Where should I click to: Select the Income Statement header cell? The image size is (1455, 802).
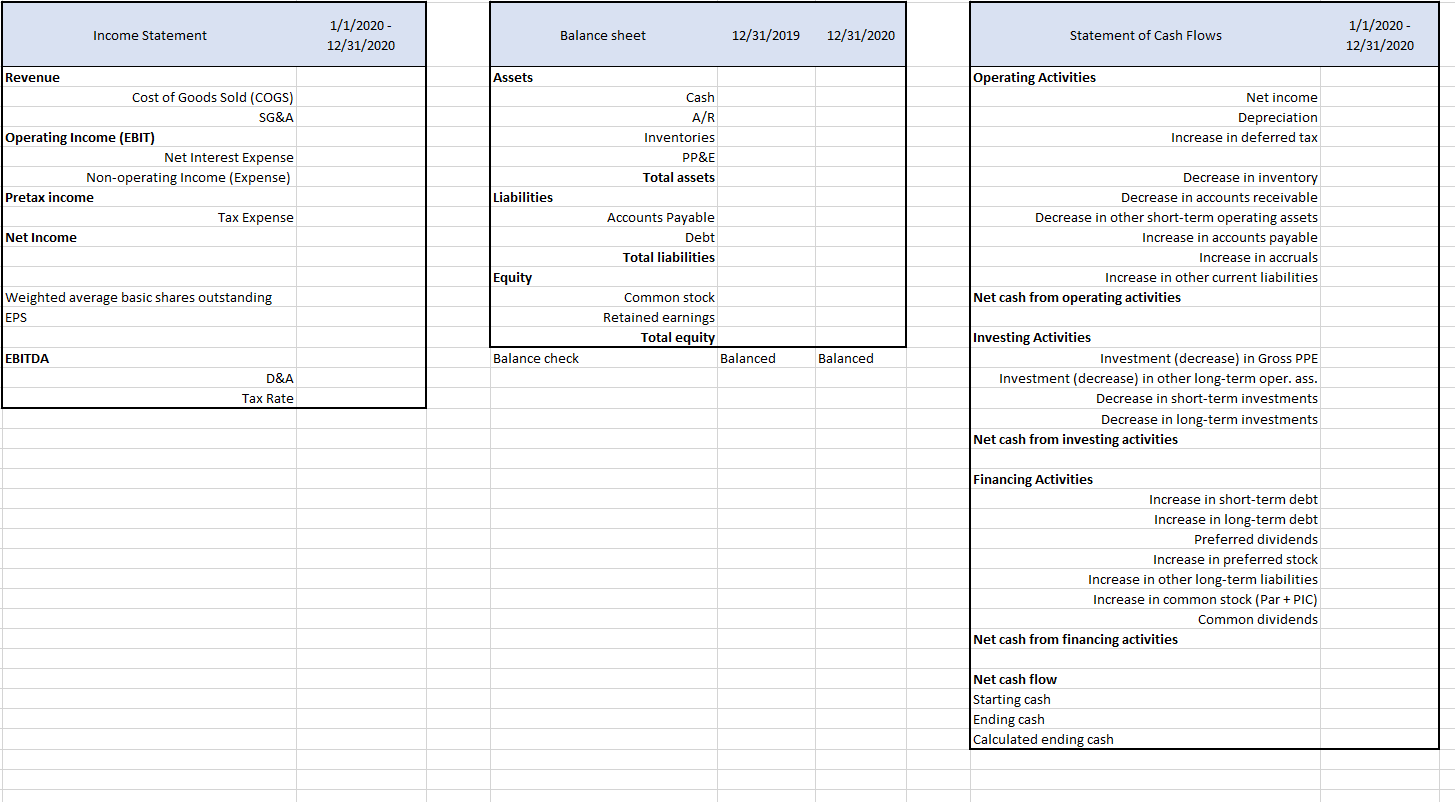[x=148, y=33]
